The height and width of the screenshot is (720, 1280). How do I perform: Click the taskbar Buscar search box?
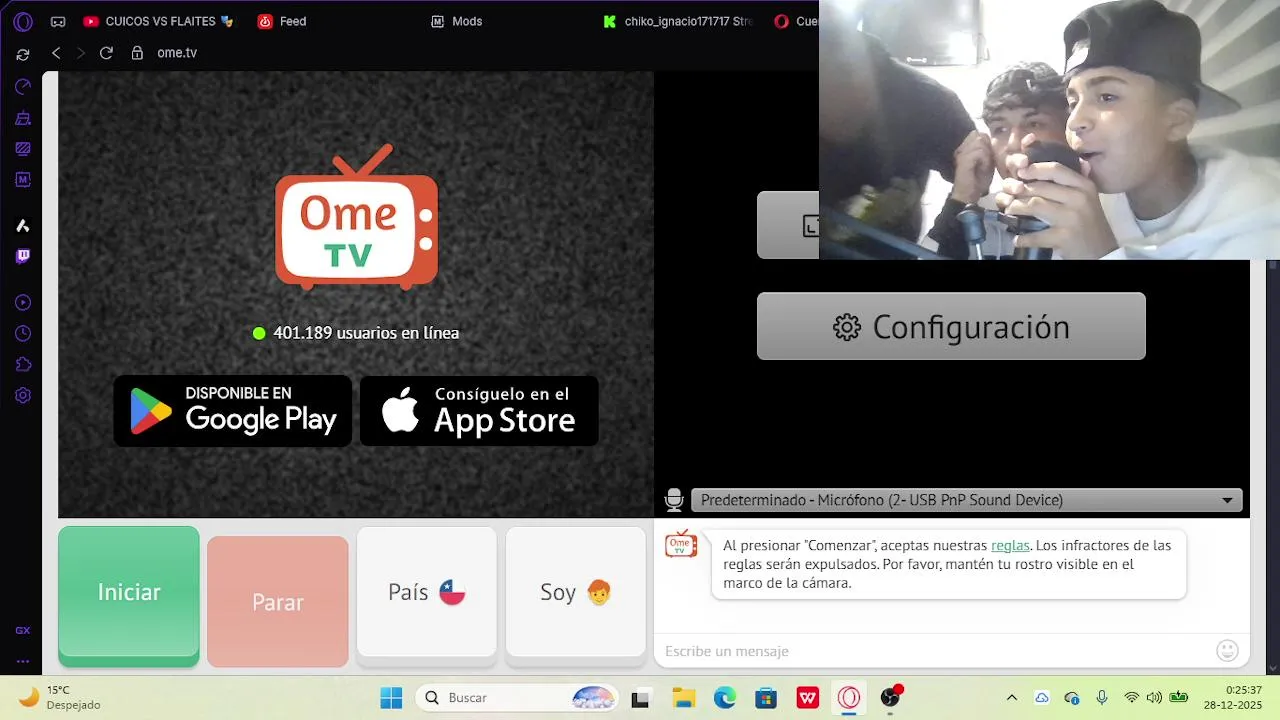[518, 697]
